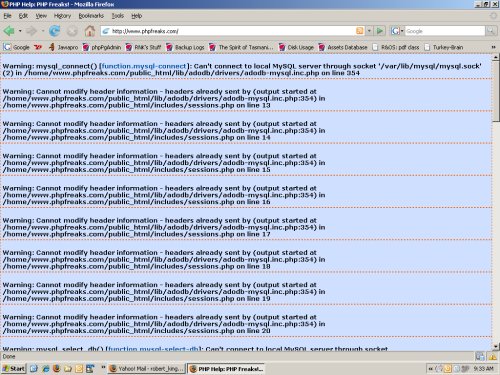Image resolution: width=500 pixels, height=375 pixels.
Task: Click the Google search input box
Action: pyautogui.click(x=445, y=31)
